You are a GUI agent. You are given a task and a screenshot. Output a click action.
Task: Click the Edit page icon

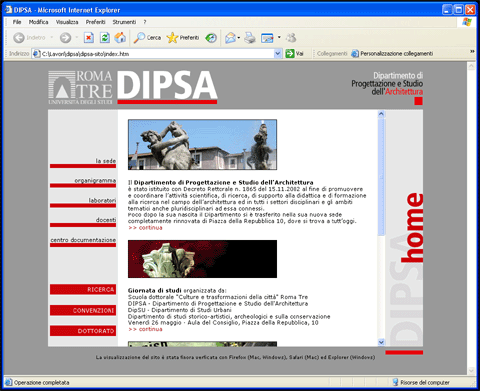(x=267, y=38)
